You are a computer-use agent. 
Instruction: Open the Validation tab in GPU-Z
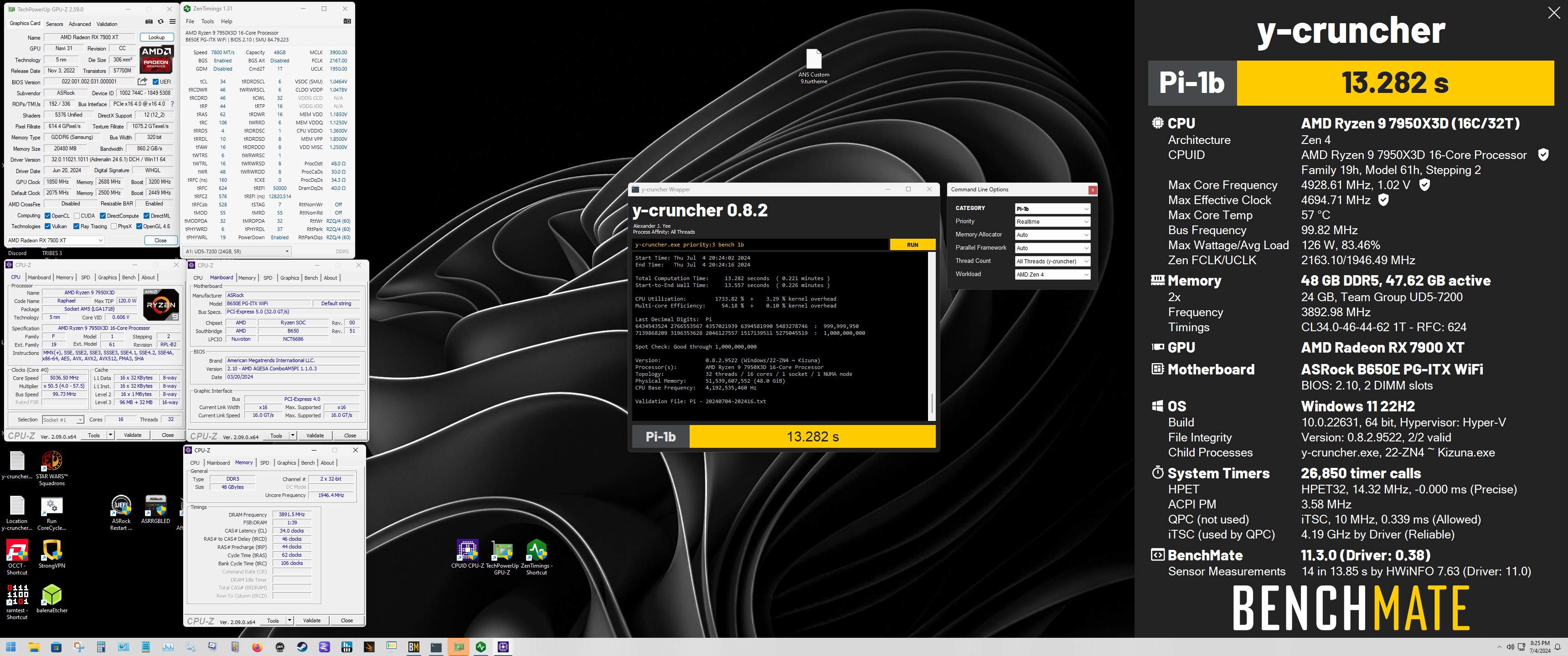[107, 24]
